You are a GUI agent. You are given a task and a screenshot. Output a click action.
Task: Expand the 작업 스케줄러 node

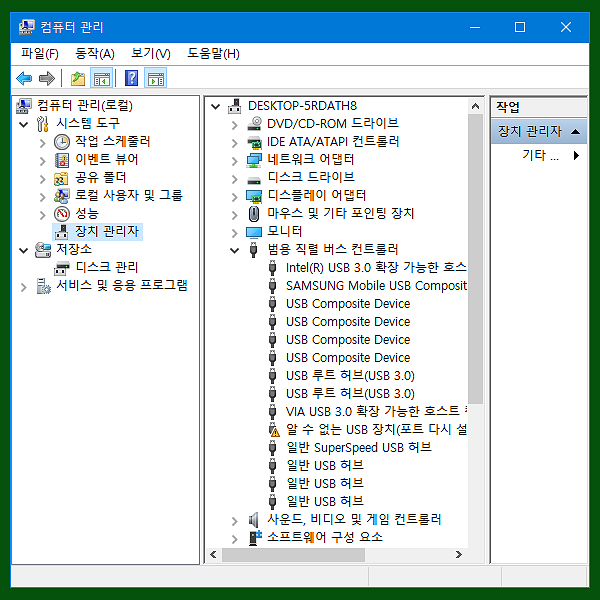tap(43, 143)
